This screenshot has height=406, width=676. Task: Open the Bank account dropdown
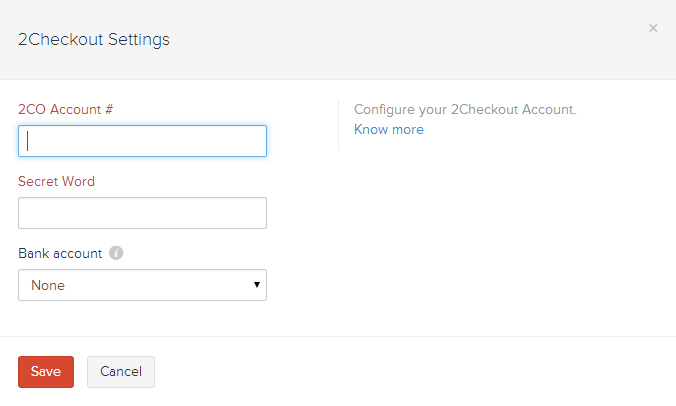tap(142, 285)
